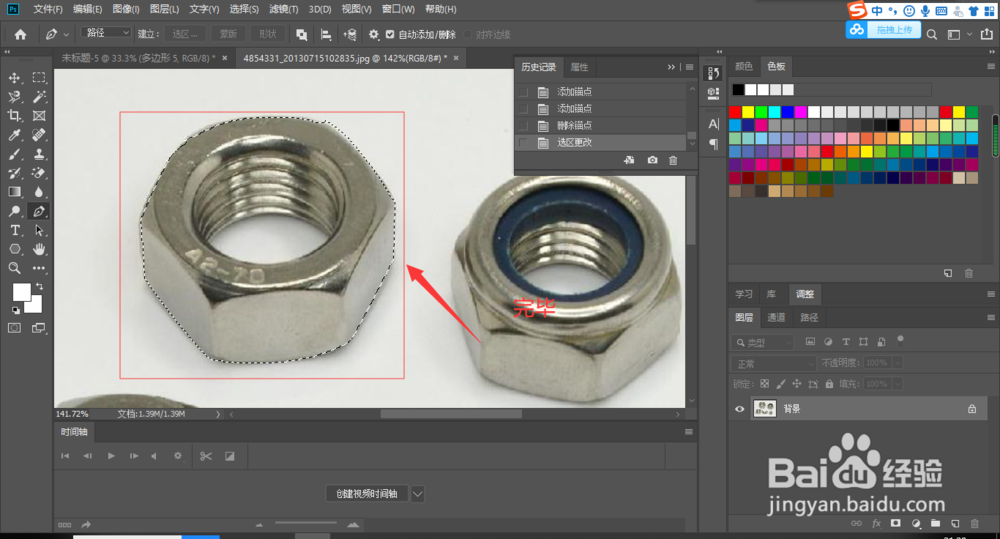Toggle lock all padlock icon
1000x539 pixels.
[x=829, y=384]
